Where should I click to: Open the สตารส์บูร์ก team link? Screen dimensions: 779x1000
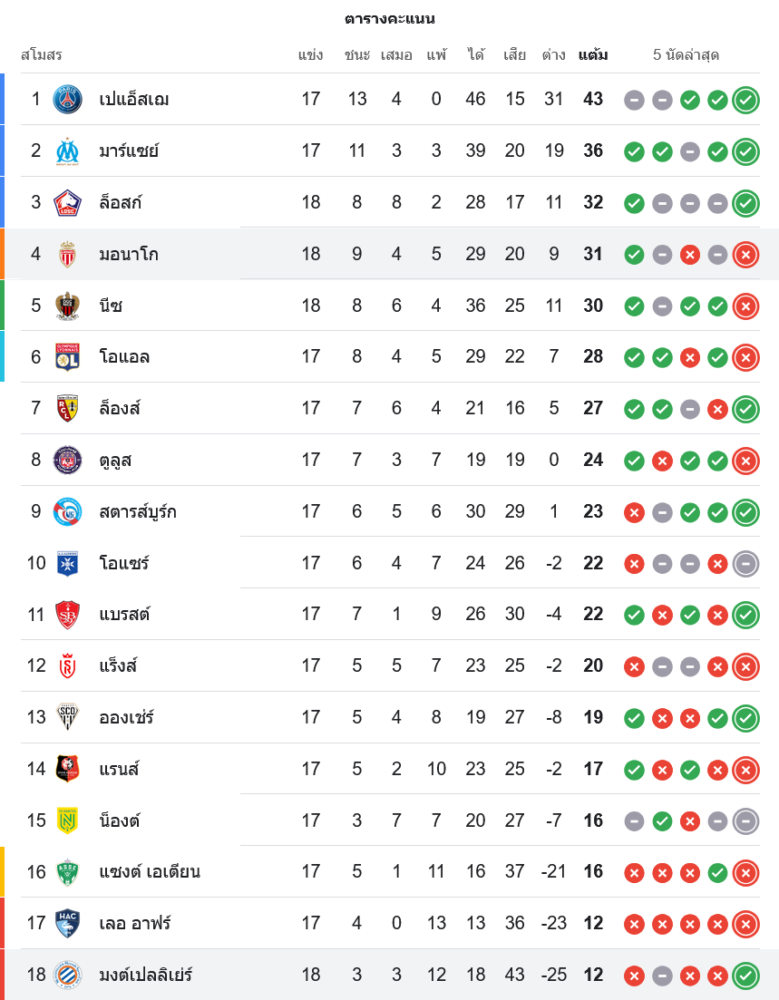(137, 512)
